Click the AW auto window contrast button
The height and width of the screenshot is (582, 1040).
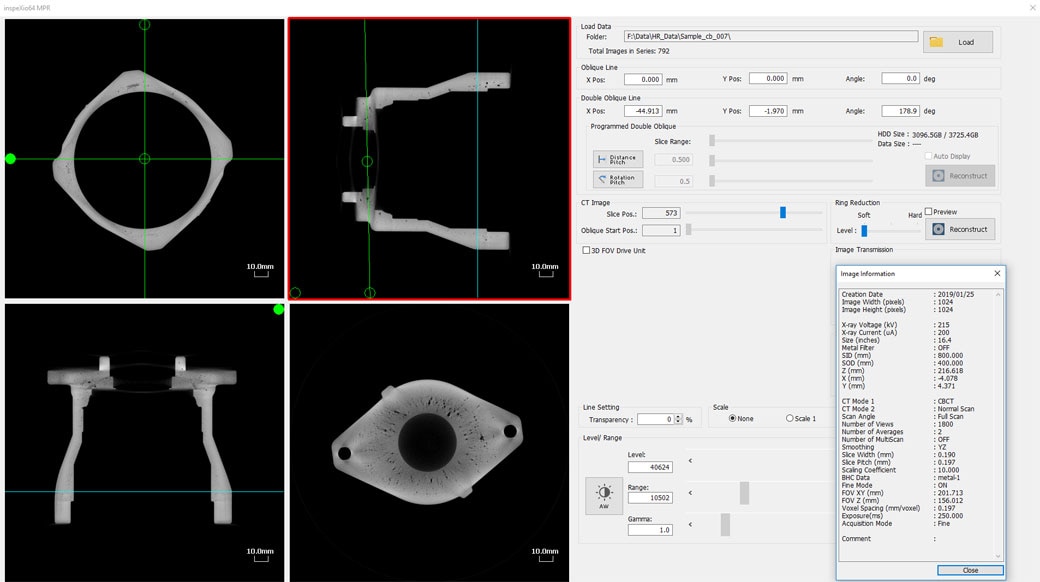coord(603,496)
